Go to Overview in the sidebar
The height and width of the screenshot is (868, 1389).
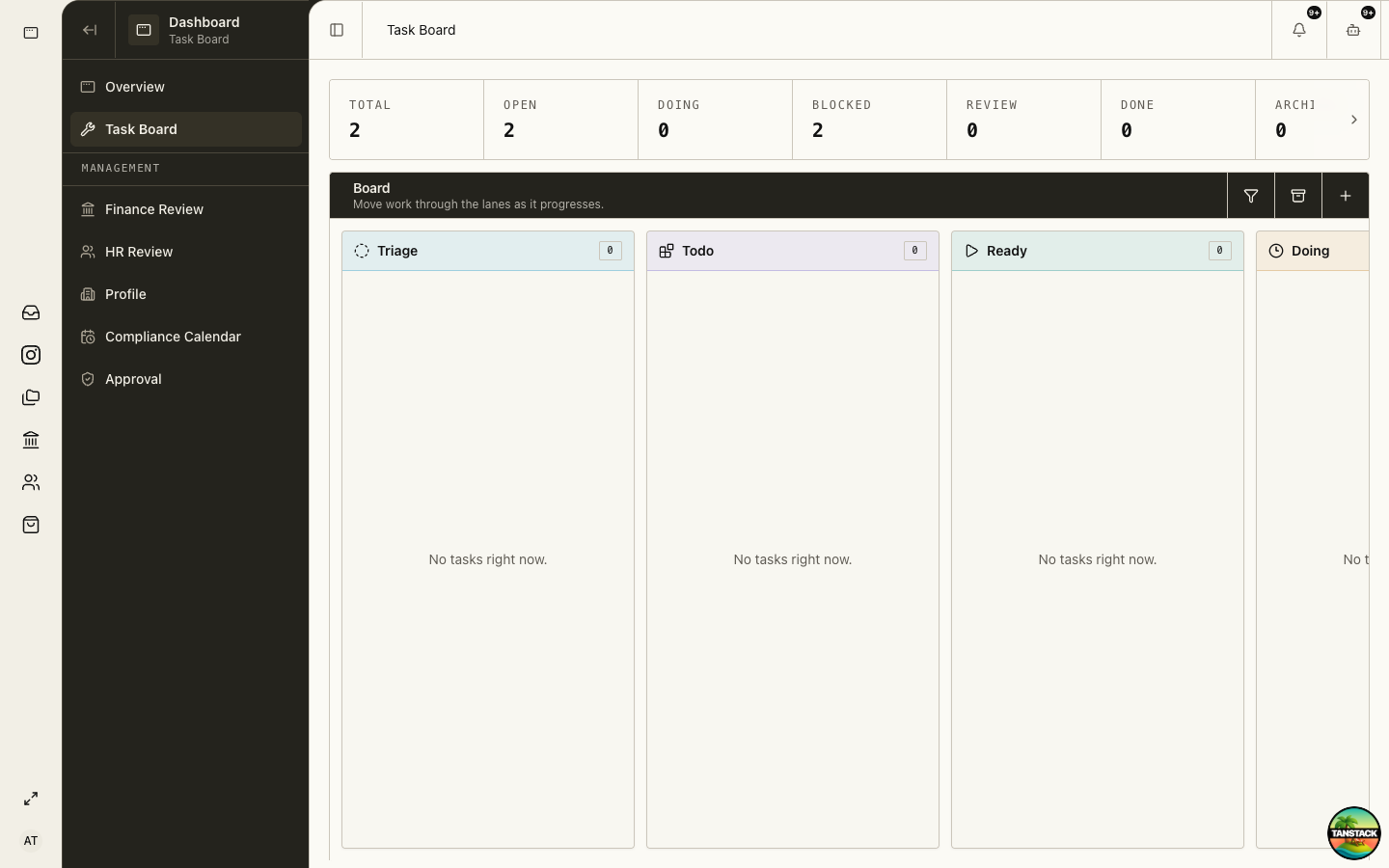tap(186, 87)
